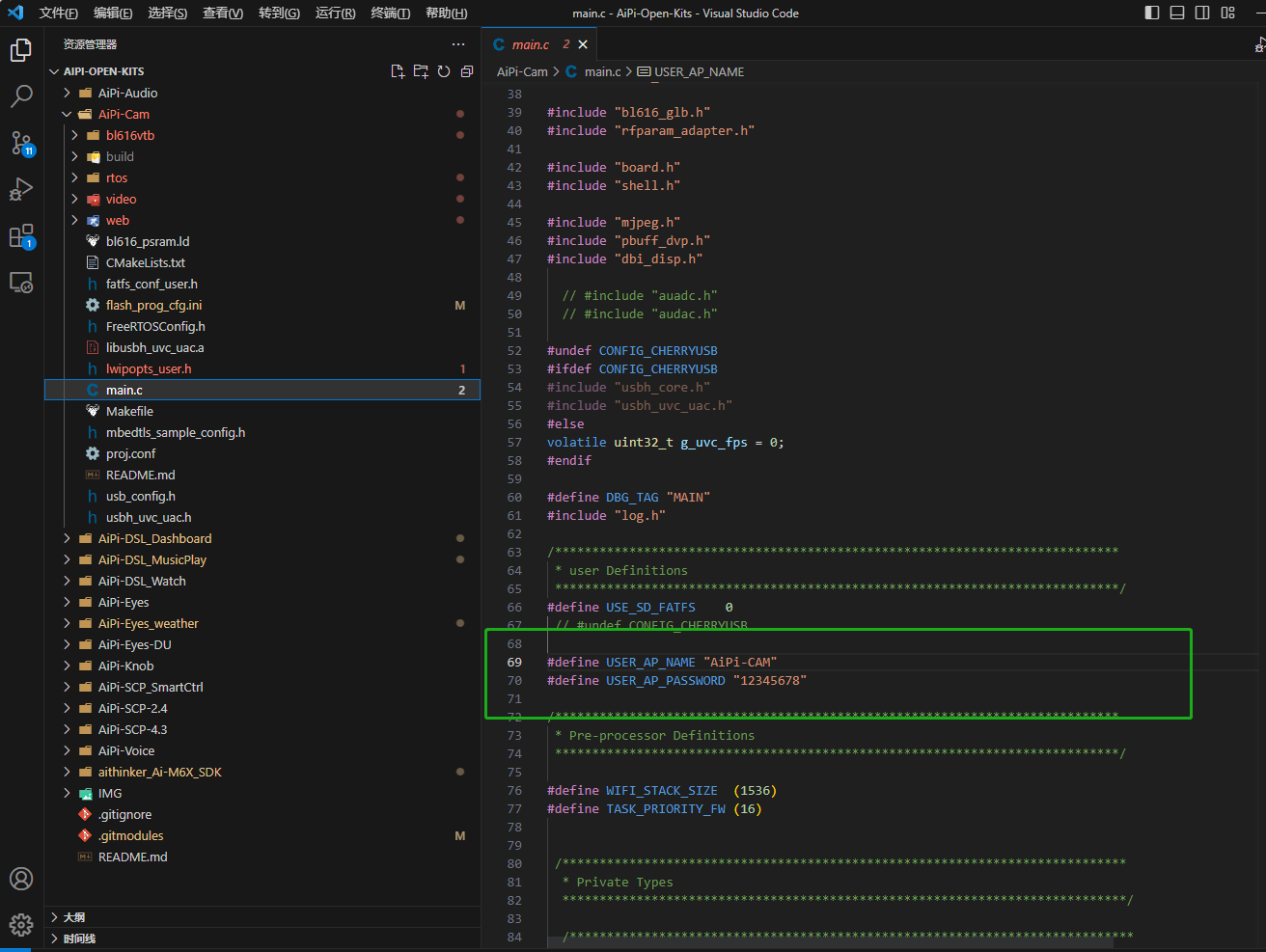Place cursor on "12345678" password string
Viewport: 1266px width, 952px height.
click(769, 680)
